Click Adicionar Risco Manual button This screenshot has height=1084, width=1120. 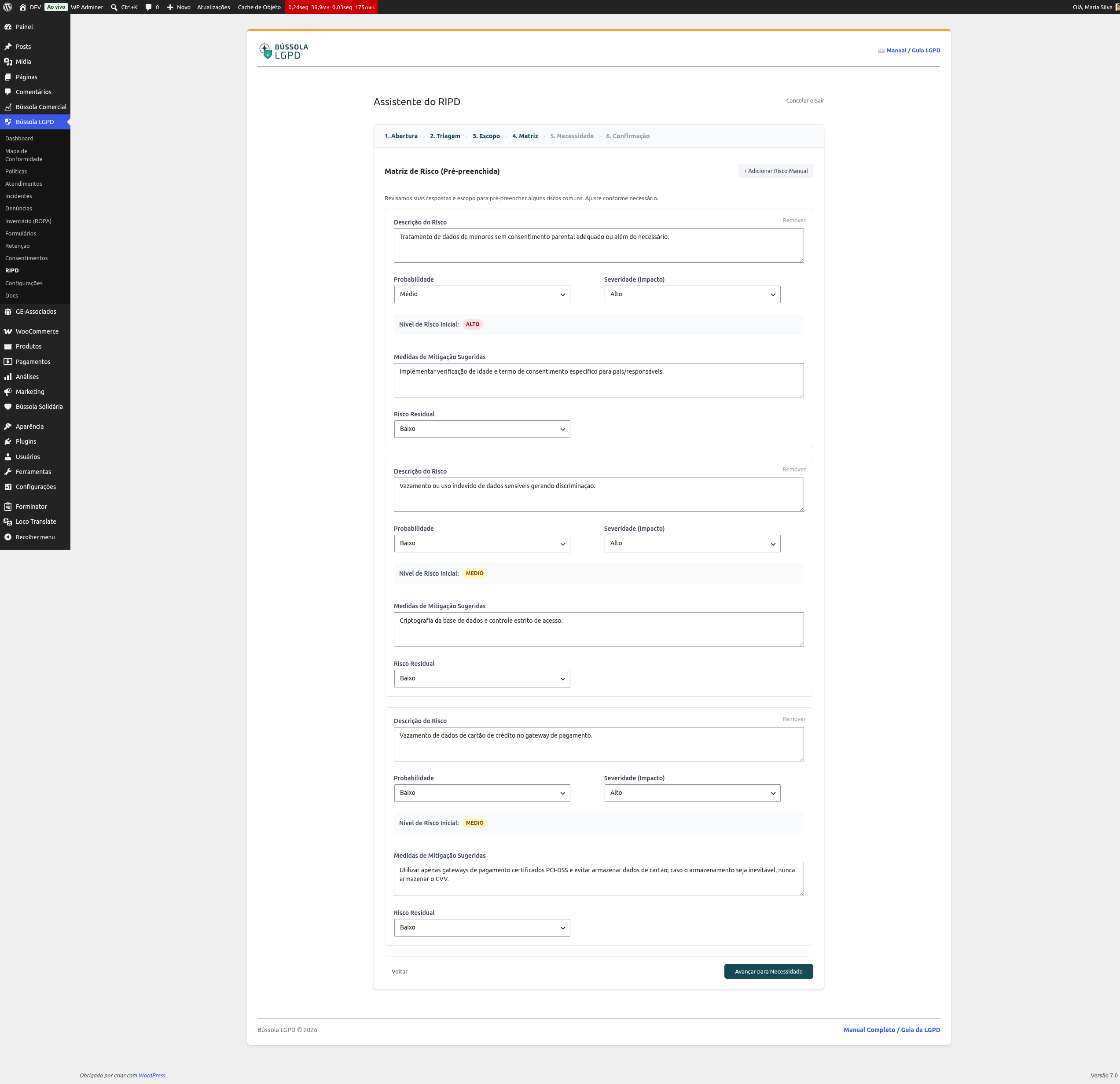[x=775, y=171]
